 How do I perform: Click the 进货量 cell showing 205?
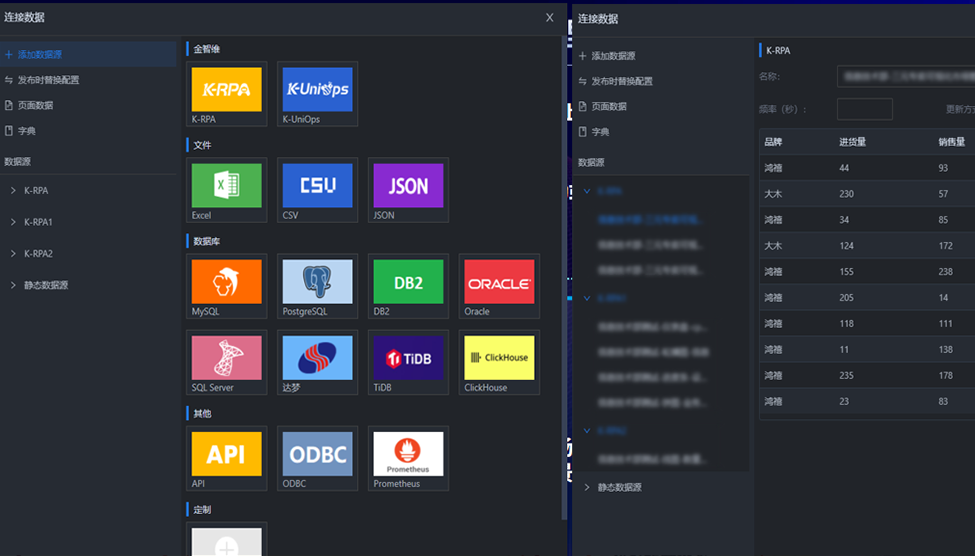pos(846,298)
